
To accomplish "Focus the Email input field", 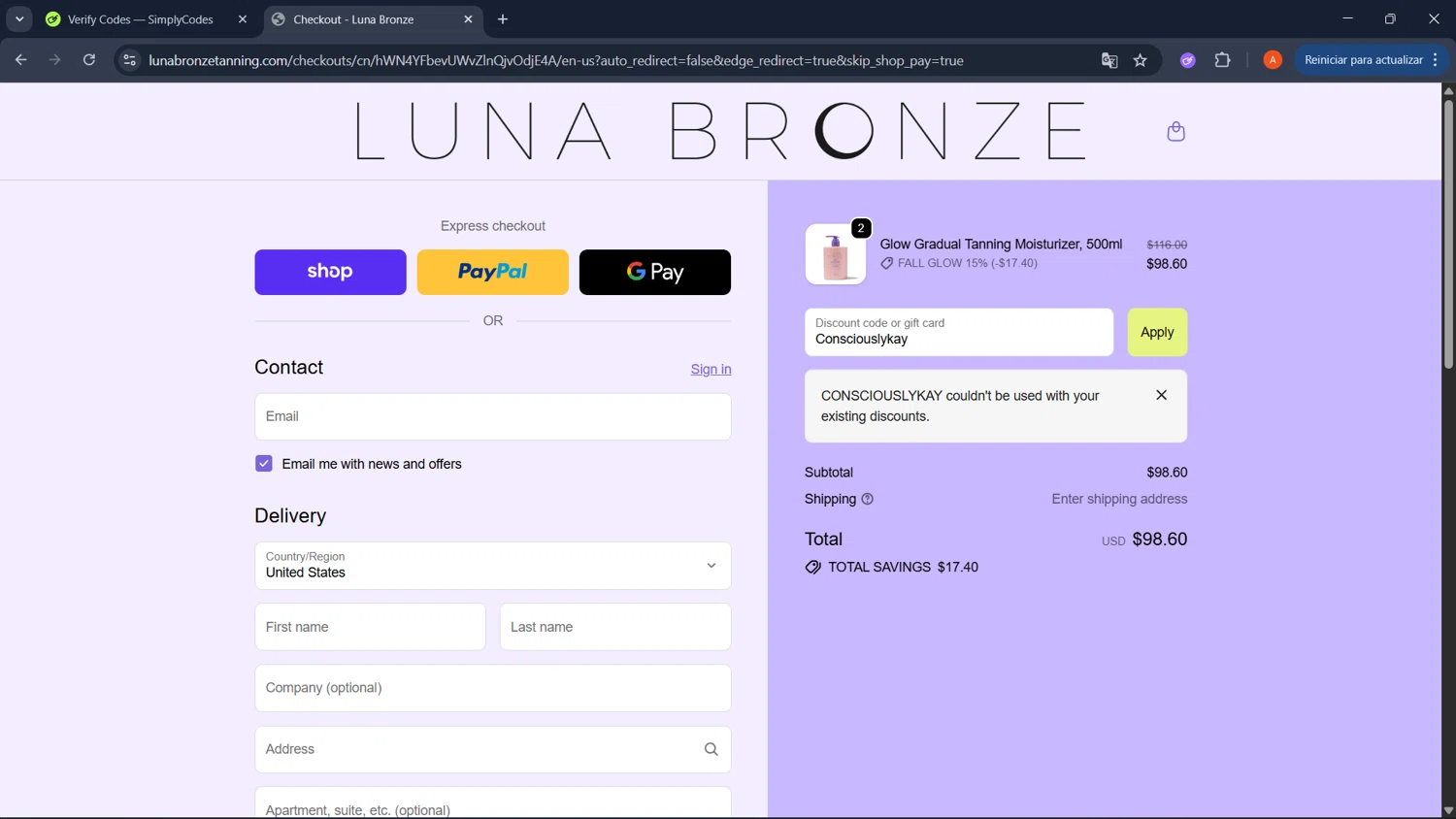I will pos(493,416).
